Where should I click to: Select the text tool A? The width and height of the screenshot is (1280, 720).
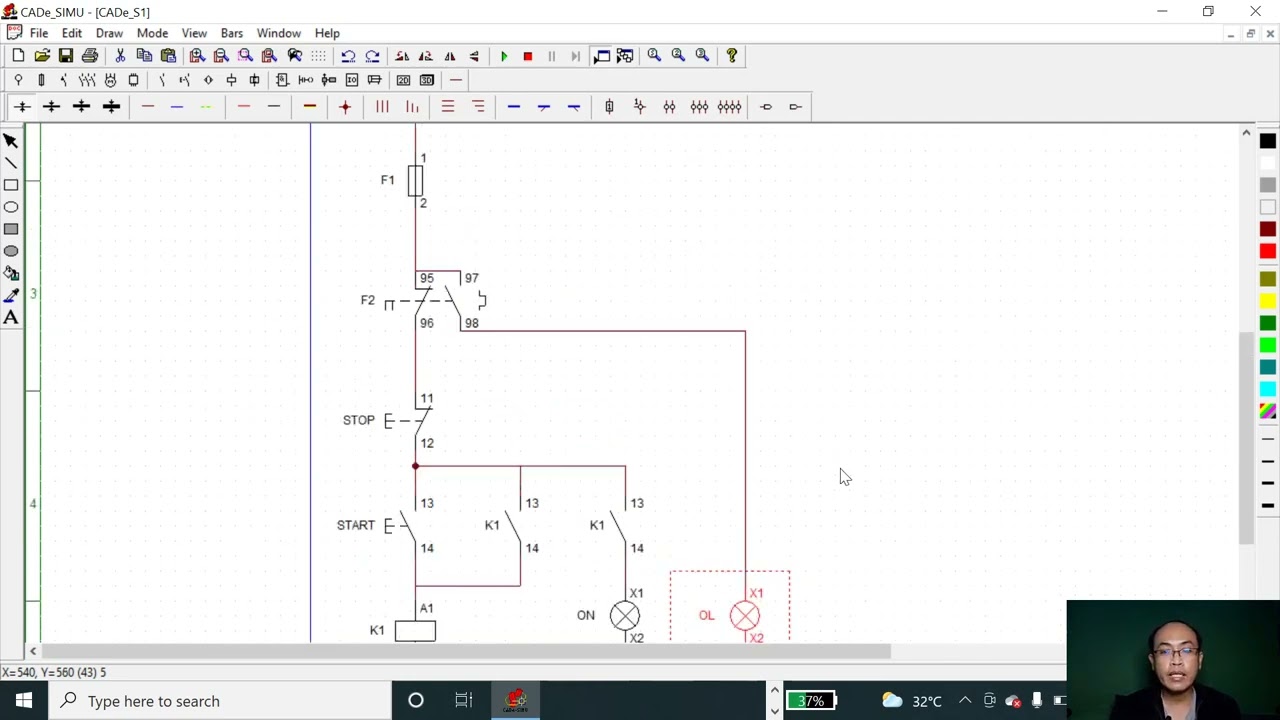[x=11, y=317]
